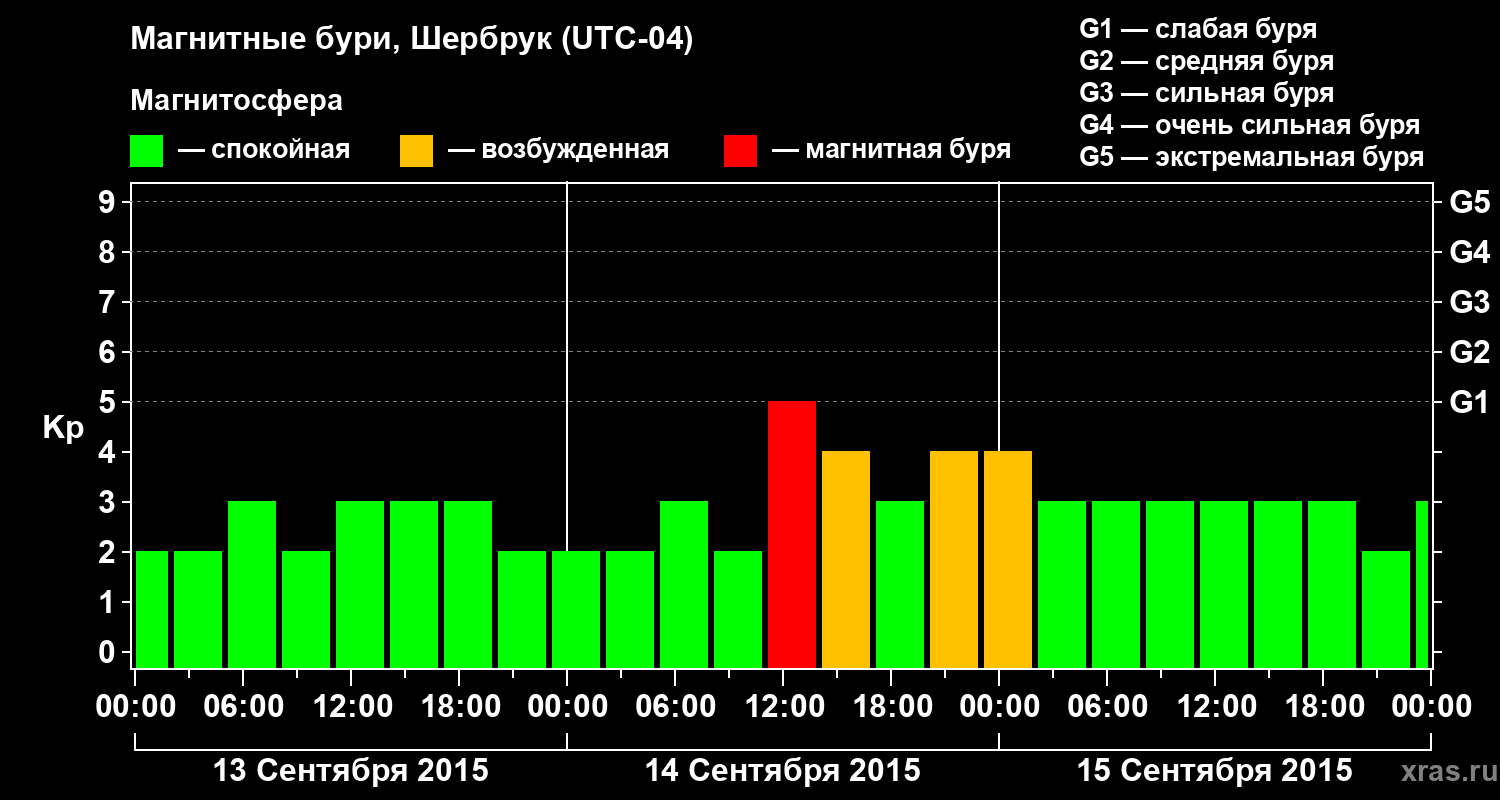Click the 'Kp' axis label
This screenshot has height=800, width=1500.
pyautogui.click(x=63, y=429)
